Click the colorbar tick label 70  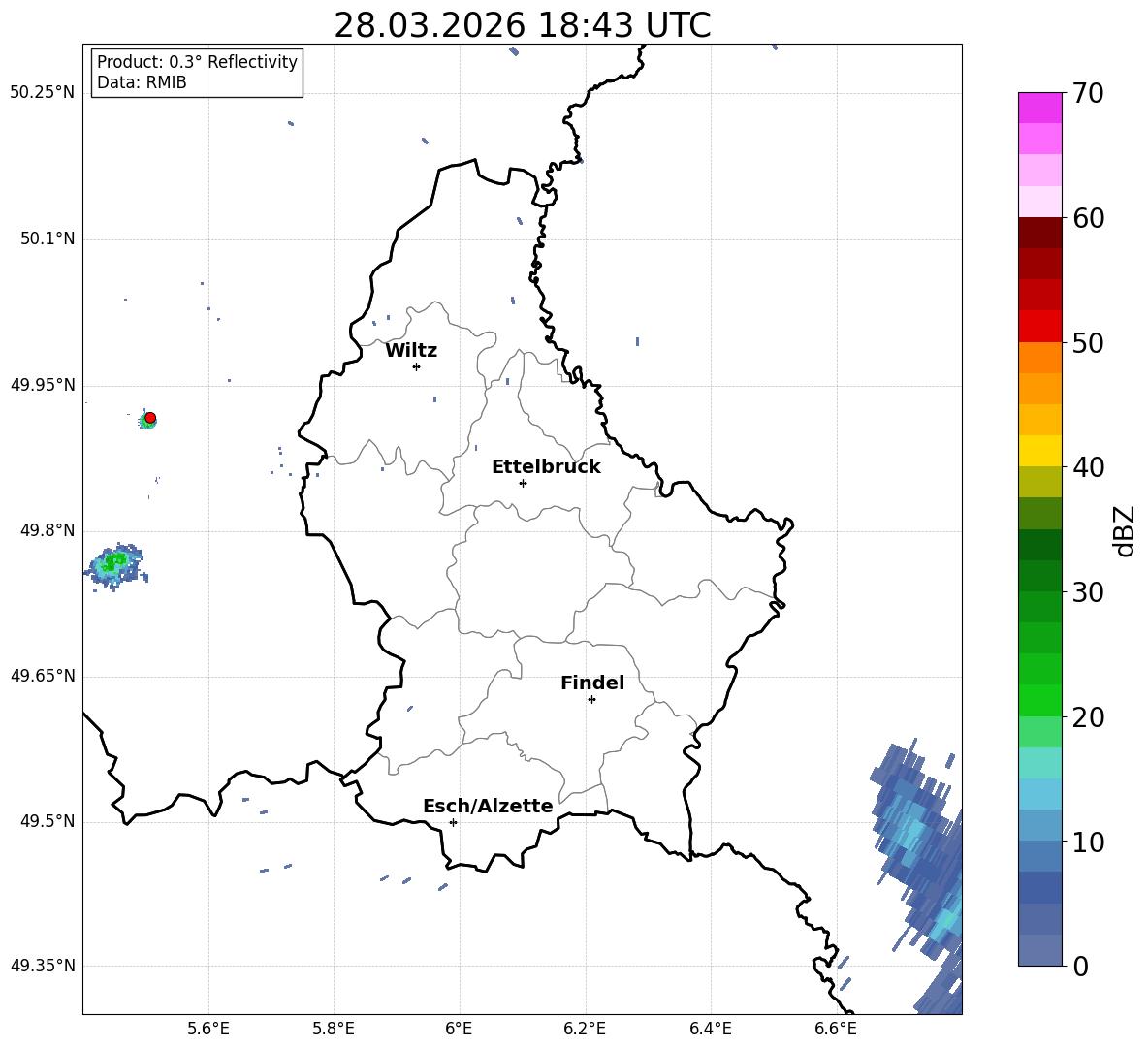pos(1087,94)
